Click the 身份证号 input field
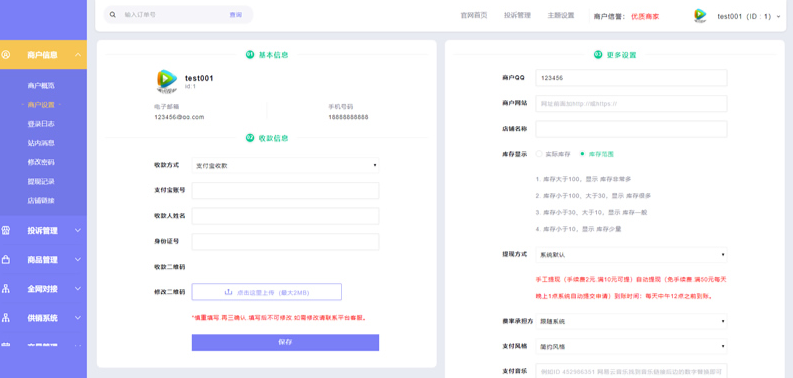Screen dimensions: 793x378 pos(285,242)
